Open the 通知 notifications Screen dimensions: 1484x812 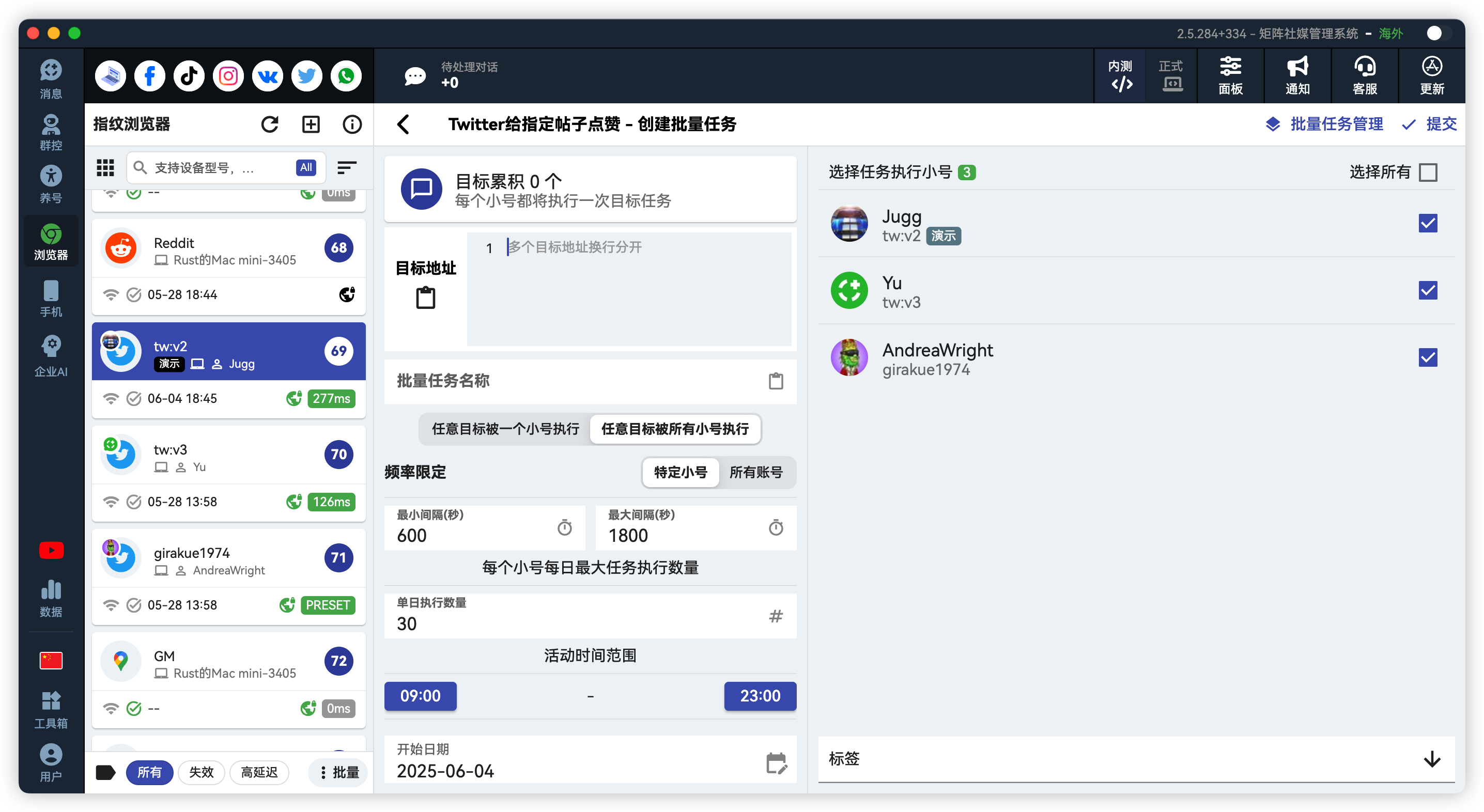point(1297,75)
